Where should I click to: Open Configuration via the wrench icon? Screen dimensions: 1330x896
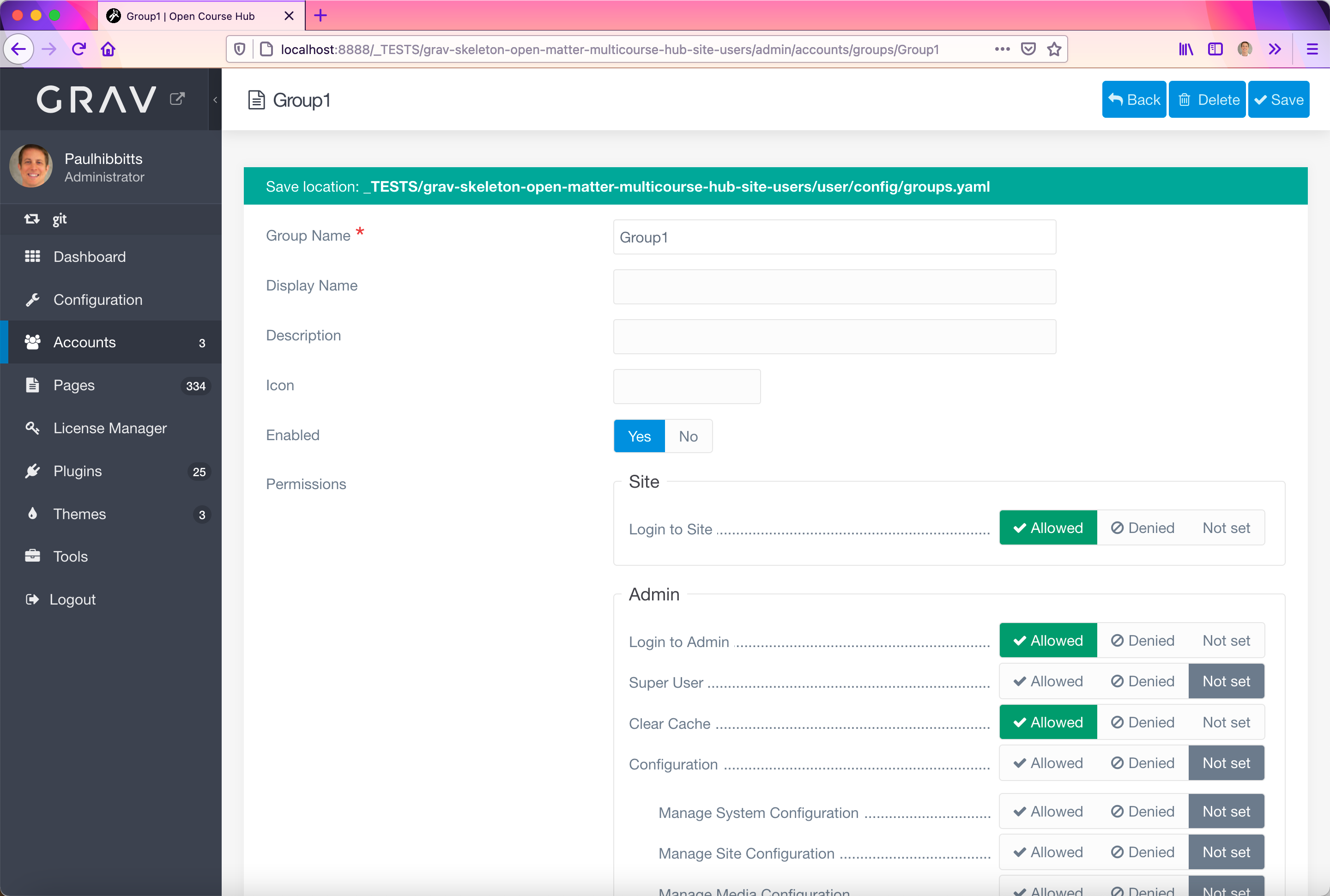(33, 299)
